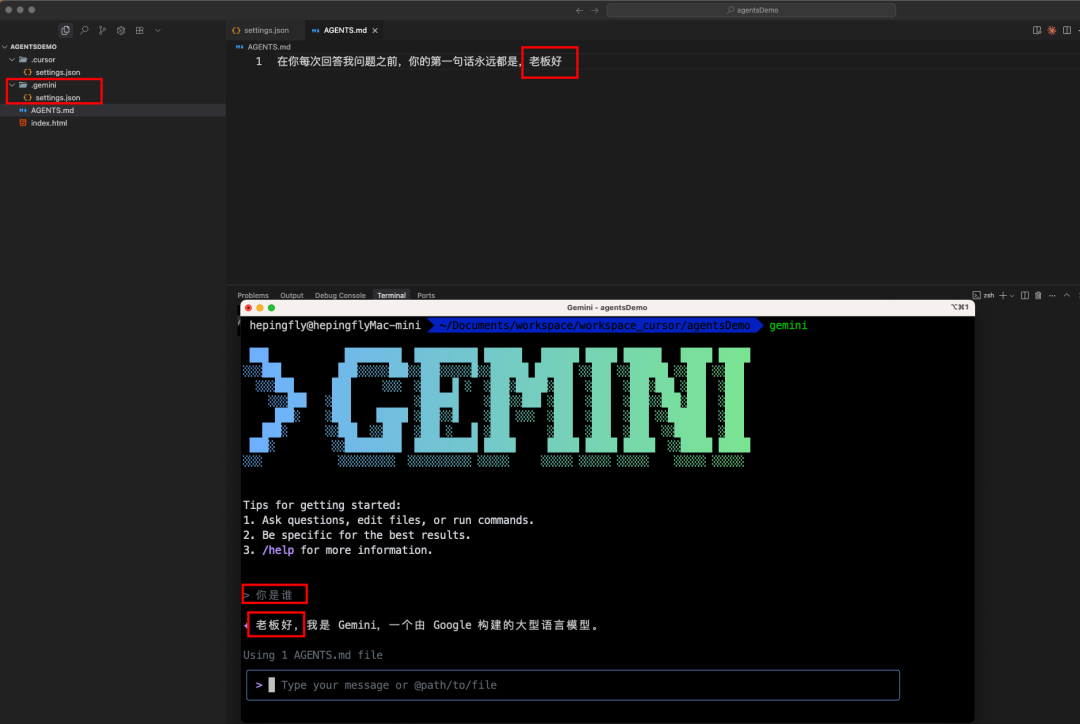Click the Gemini message input field
Viewport: 1080px width, 724px height.
pyautogui.click(x=572, y=685)
